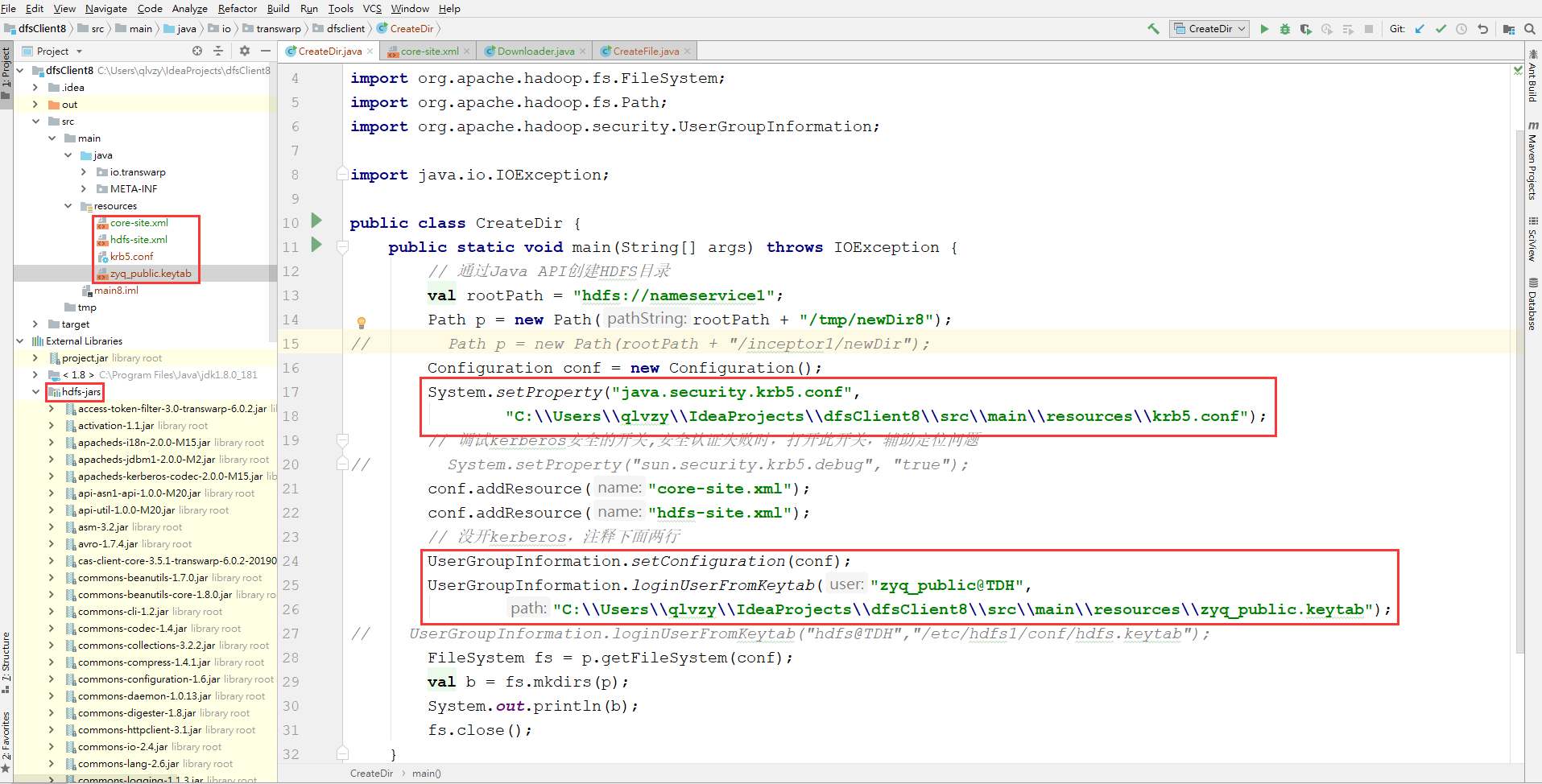Toggle the Structure tool window button
The height and width of the screenshot is (784, 1542).
tap(6, 663)
